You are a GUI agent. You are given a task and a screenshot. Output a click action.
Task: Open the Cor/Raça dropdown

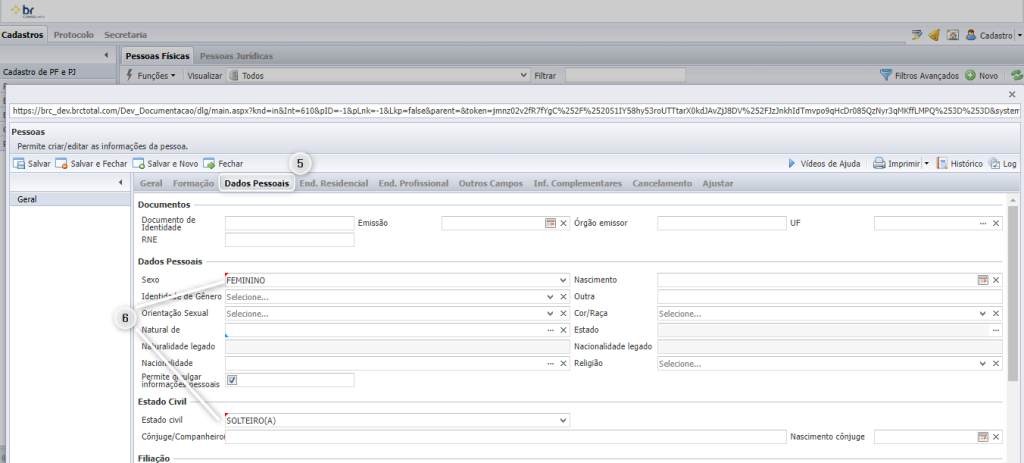[x=983, y=314]
